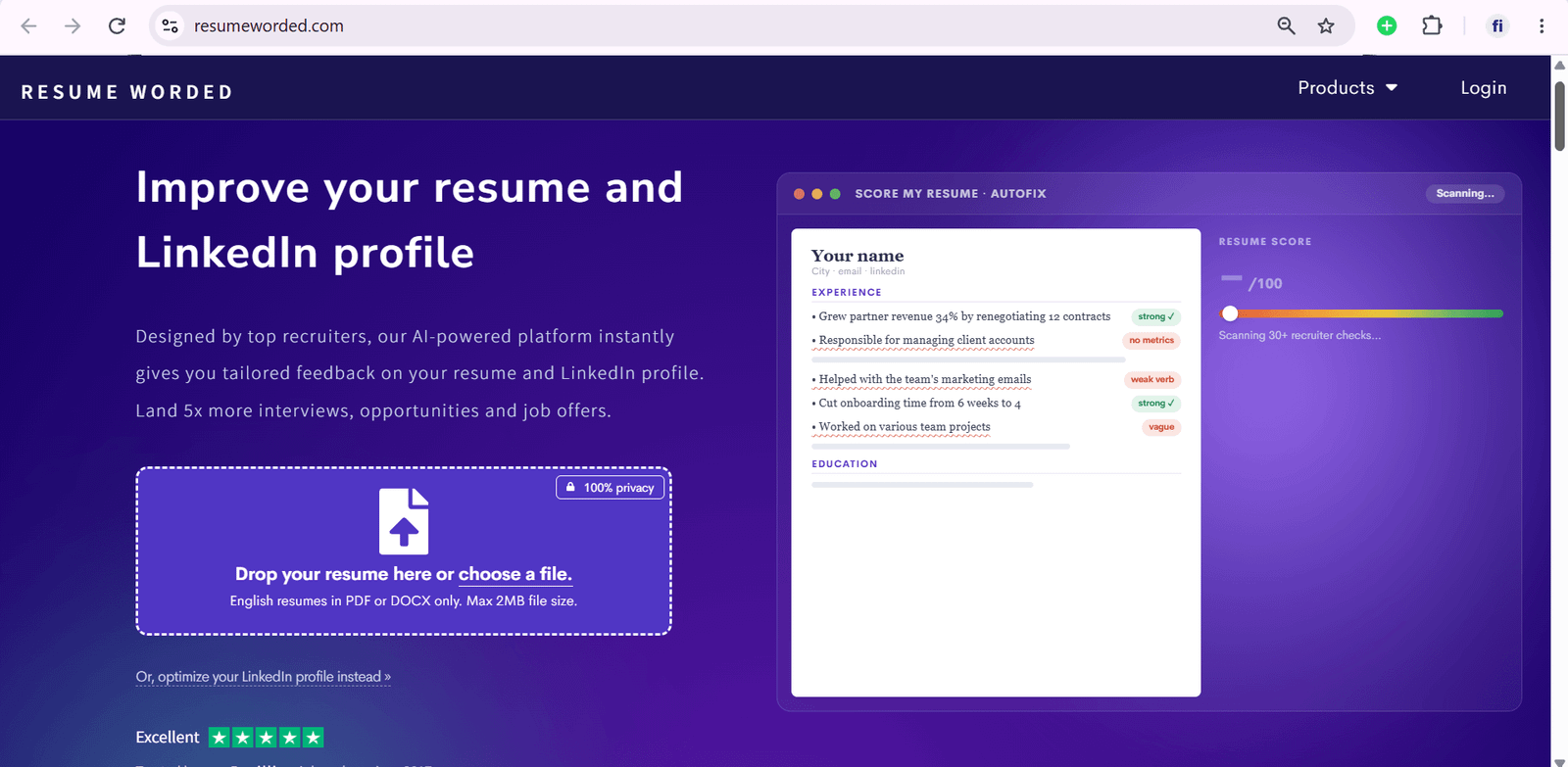
Task: Click 'SCORE MY RESUME · AUTOFIX' title
Action: point(951,194)
